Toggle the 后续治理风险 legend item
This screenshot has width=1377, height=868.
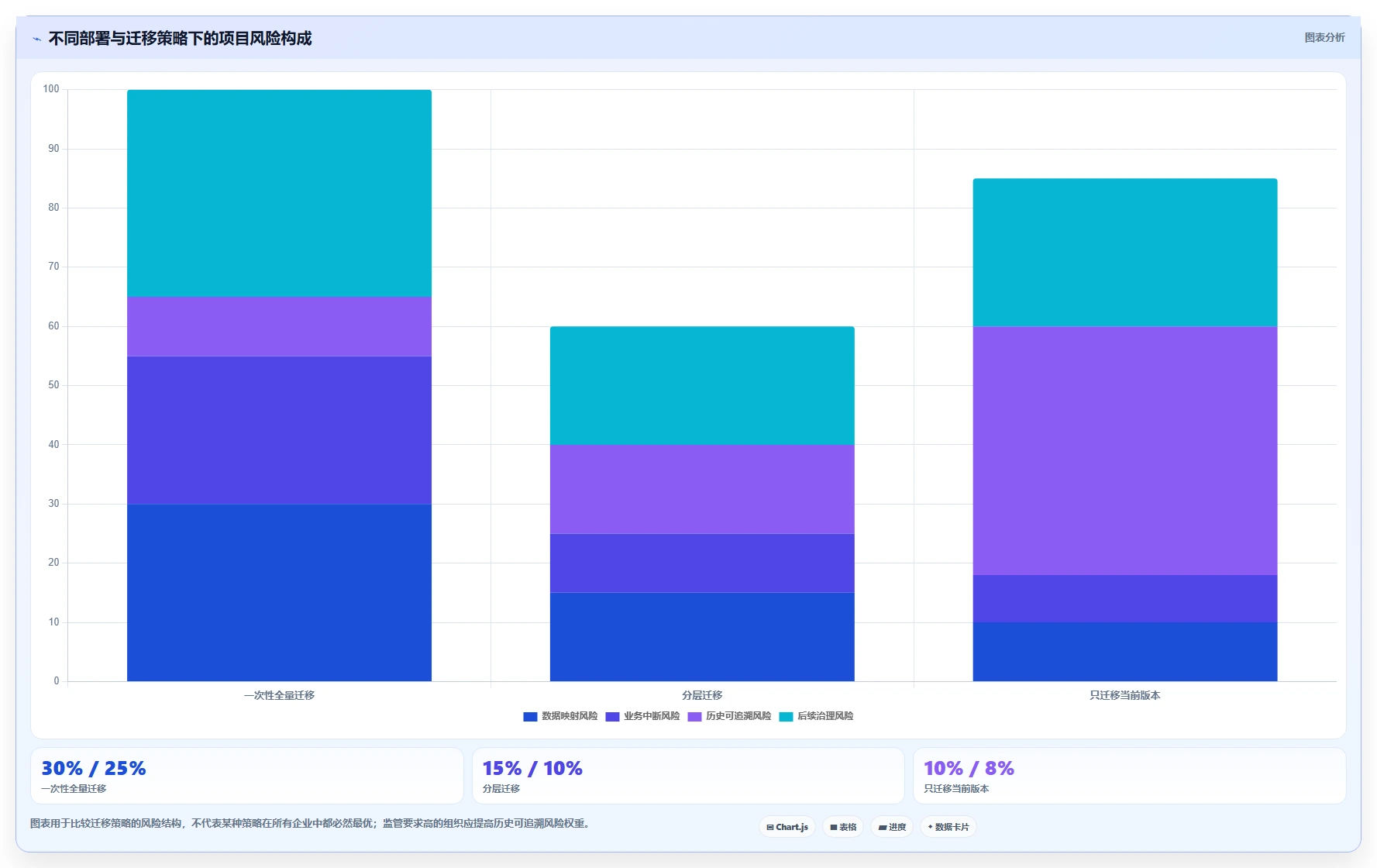pos(816,716)
